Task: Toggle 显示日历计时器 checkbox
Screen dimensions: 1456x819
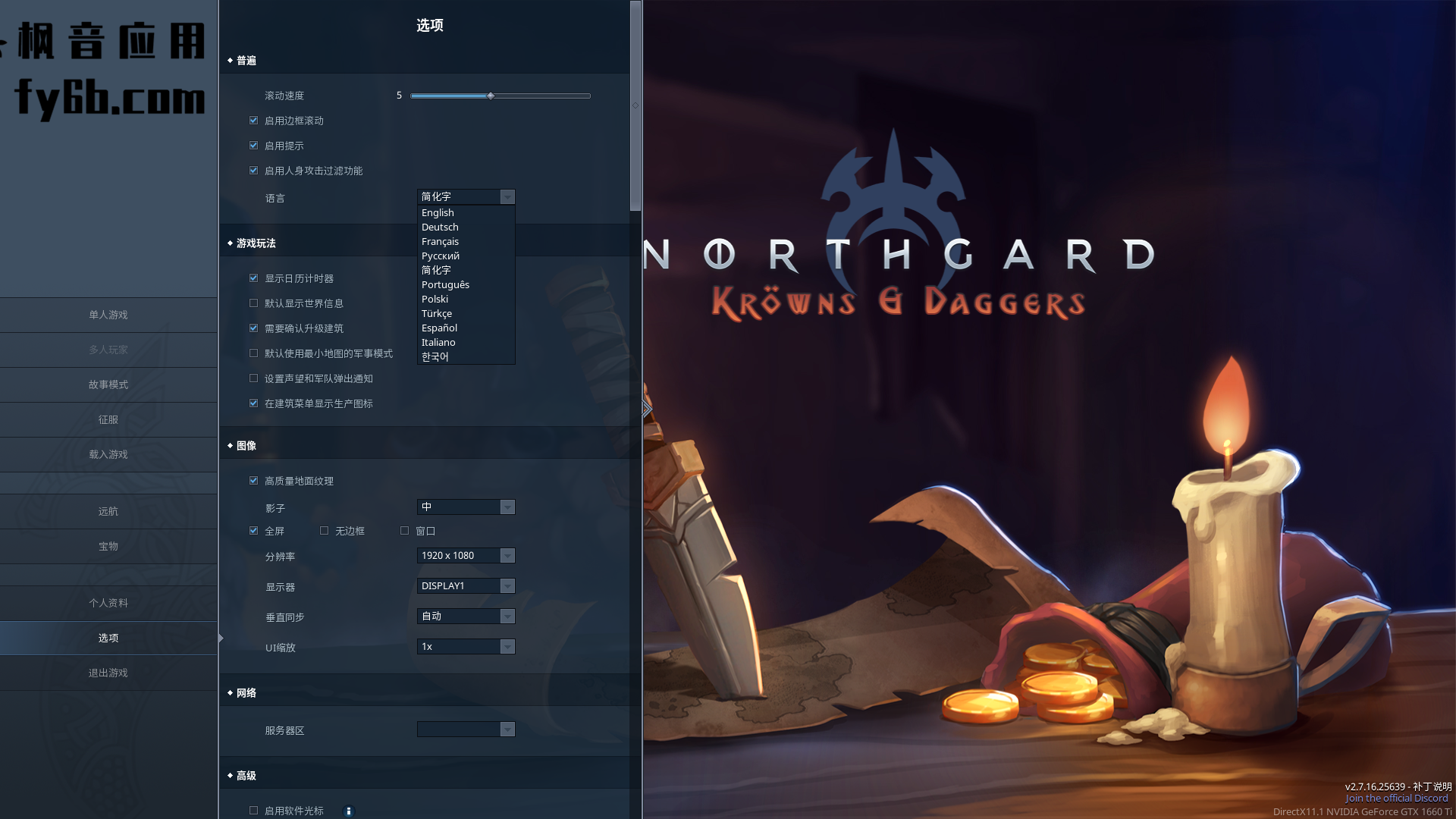Action: [x=254, y=278]
